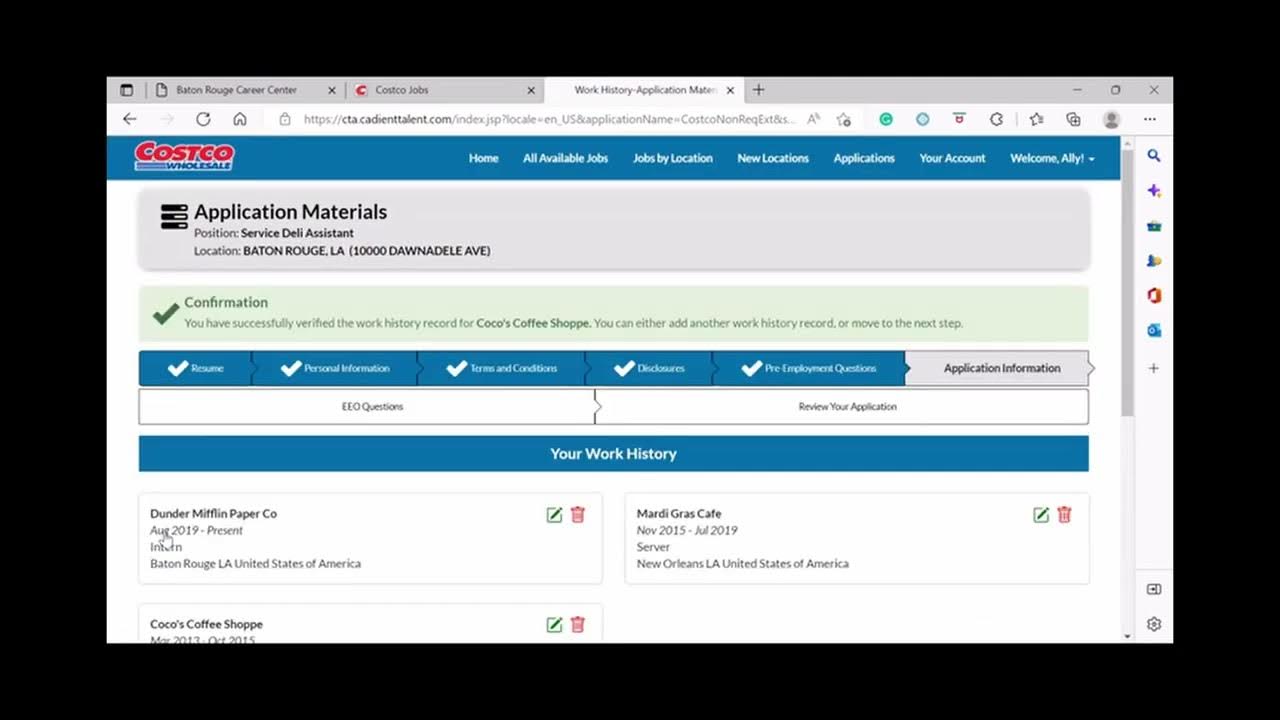Click the scrollbar down arrow
1280x720 pixels.
click(x=1127, y=636)
